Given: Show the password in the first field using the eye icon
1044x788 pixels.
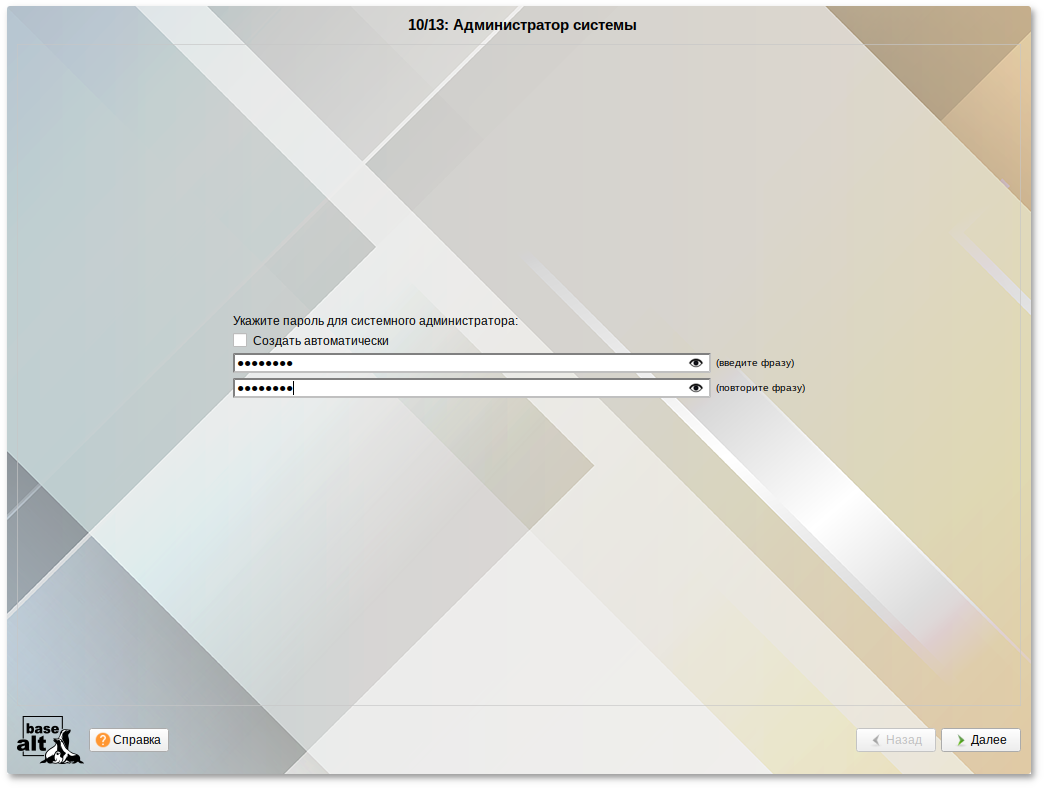Looking at the screenshot, I should (696, 363).
